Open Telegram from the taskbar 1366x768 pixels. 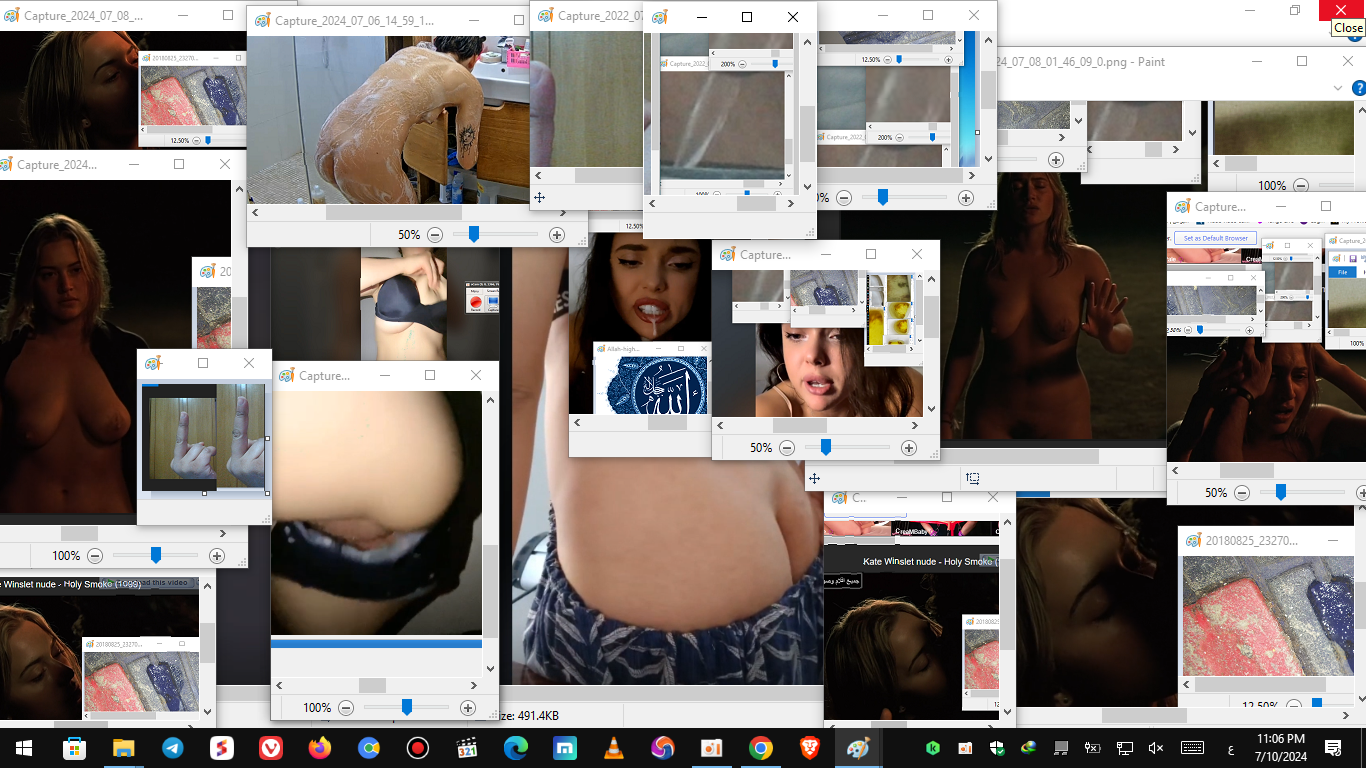(172, 747)
